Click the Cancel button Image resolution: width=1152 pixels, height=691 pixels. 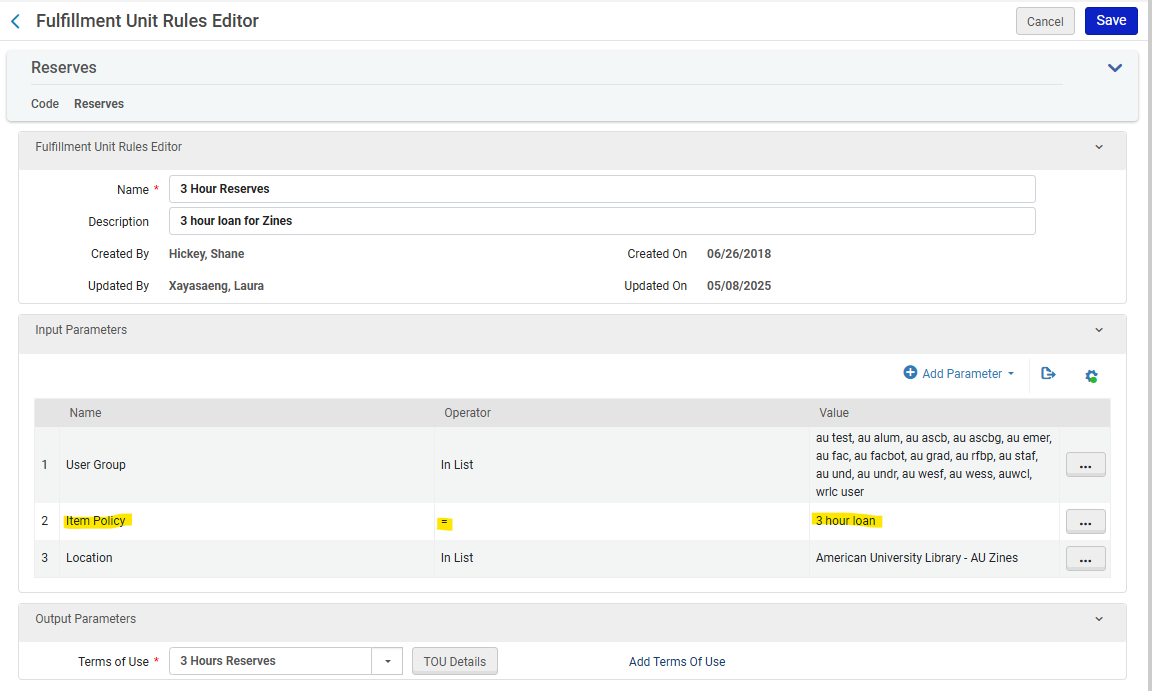(x=1044, y=20)
